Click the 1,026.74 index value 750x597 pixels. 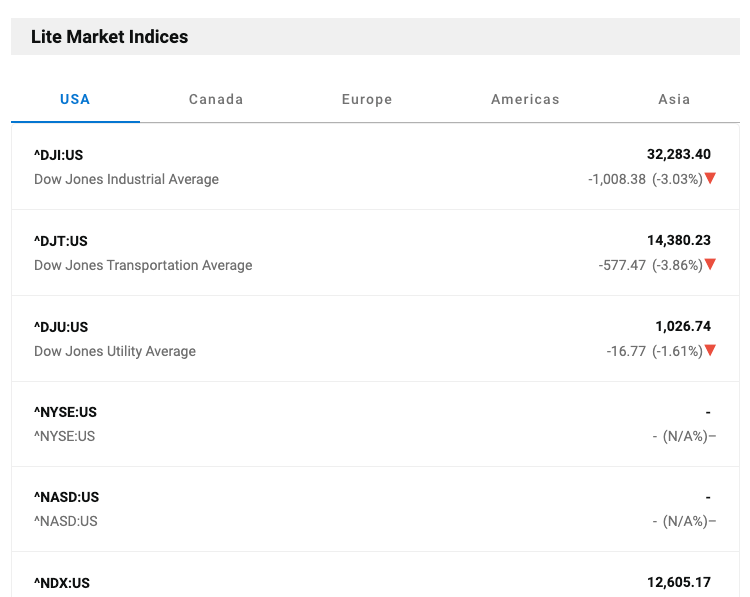click(x=683, y=327)
